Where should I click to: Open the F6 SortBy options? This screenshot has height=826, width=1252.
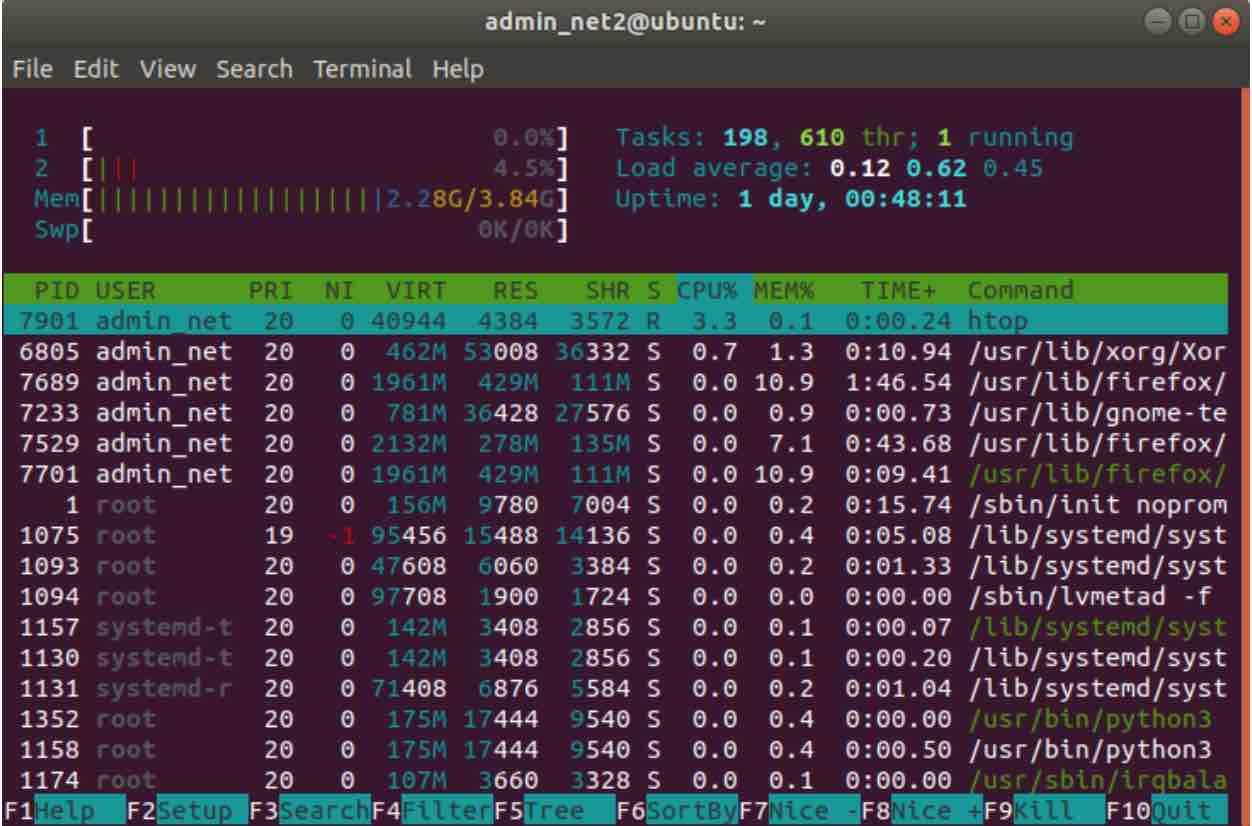click(676, 811)
